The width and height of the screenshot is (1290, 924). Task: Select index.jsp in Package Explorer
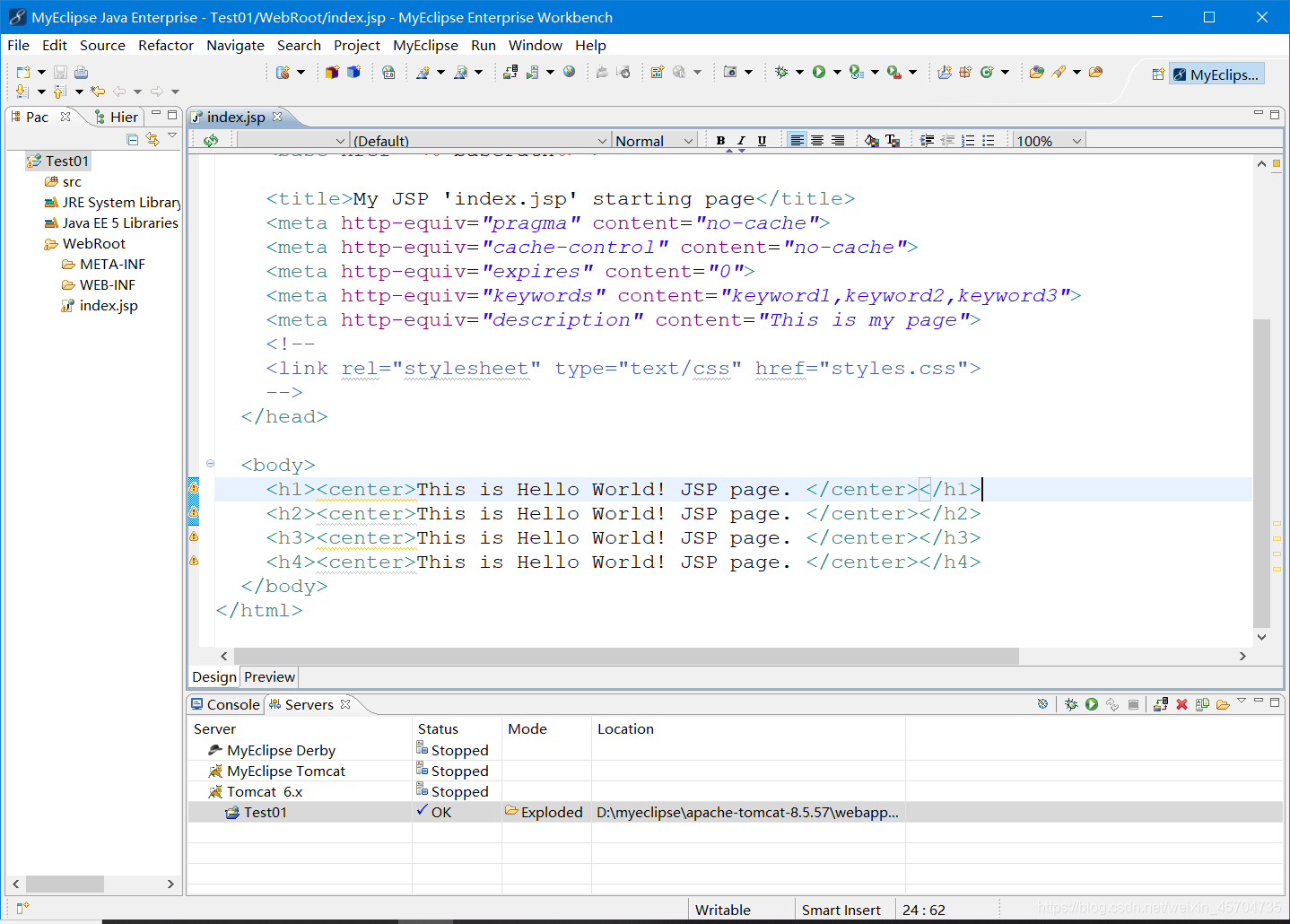(100, 305)
